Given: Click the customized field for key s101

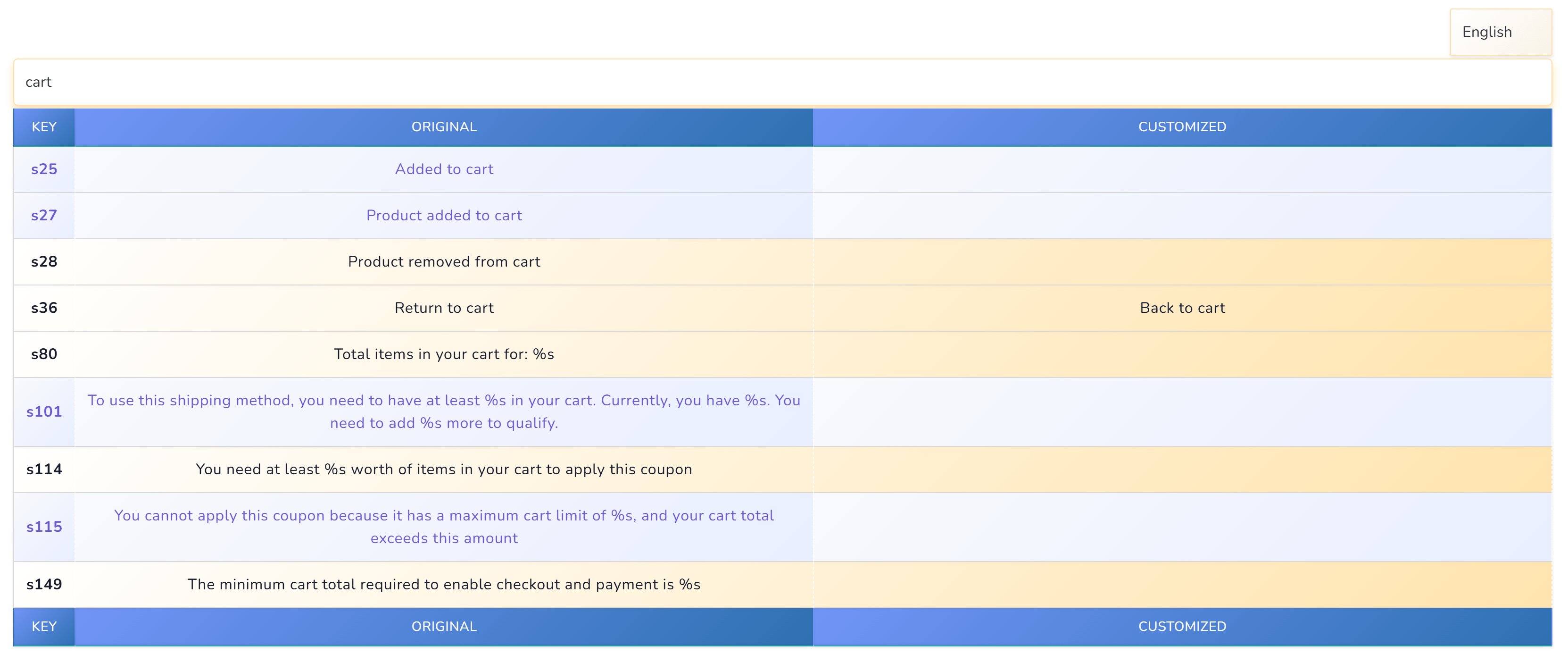Looking at the screenshot, I should (1181, 412).
